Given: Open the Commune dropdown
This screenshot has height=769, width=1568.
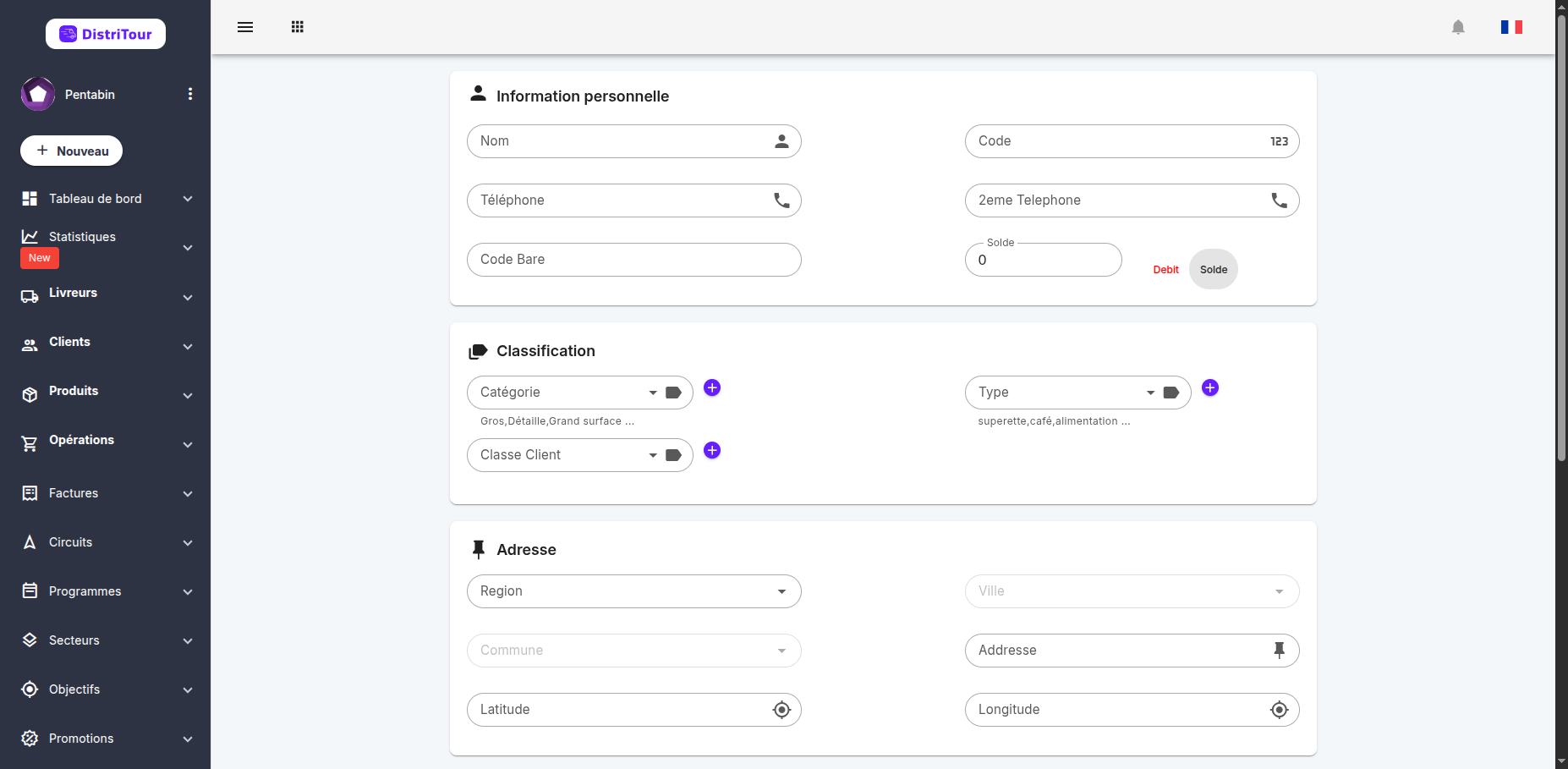Looking at the screenshot, I should (634, 651).
